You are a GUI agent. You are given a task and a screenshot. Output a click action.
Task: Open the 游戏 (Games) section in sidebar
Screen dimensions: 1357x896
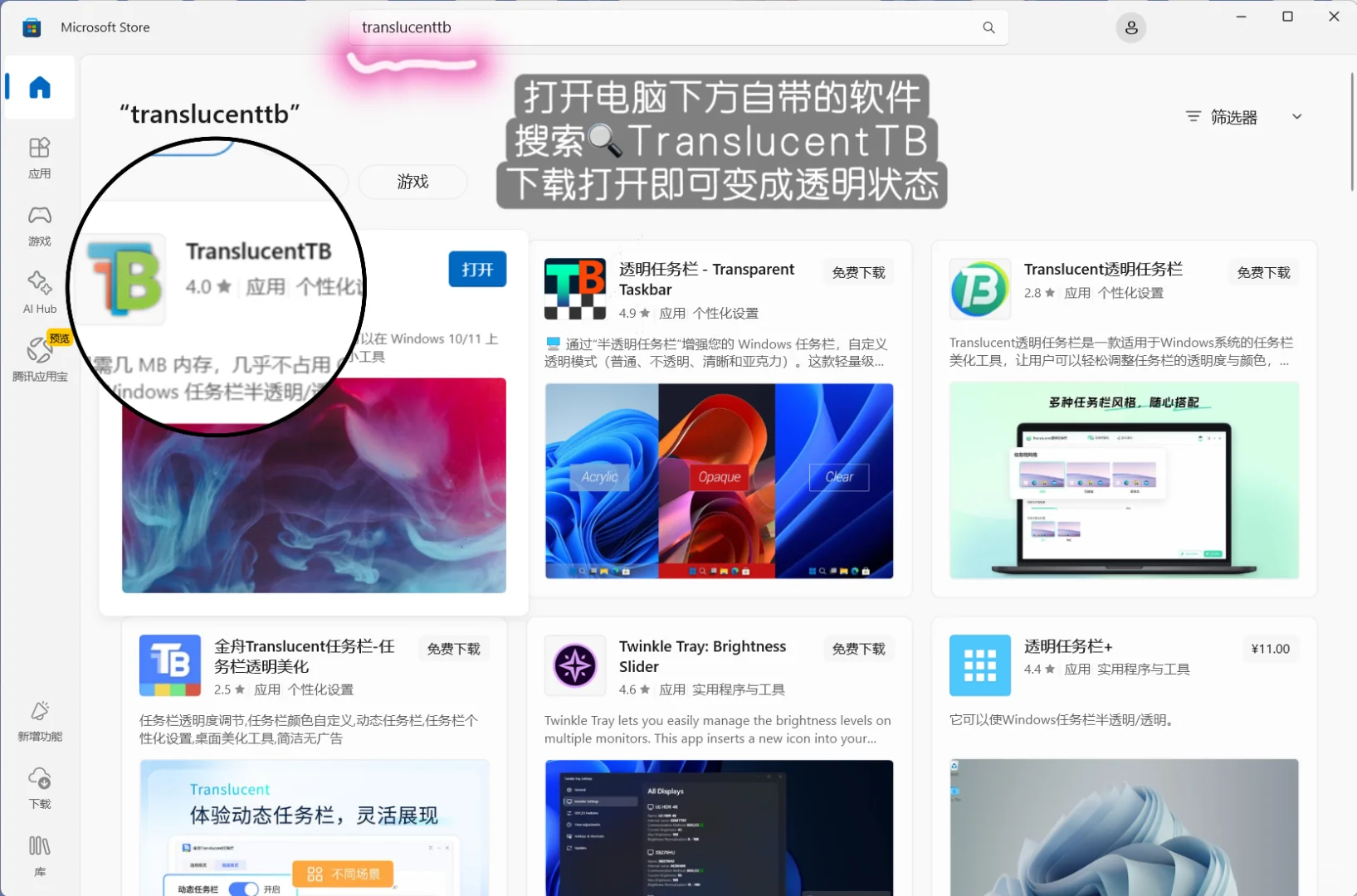pos(38,225)
